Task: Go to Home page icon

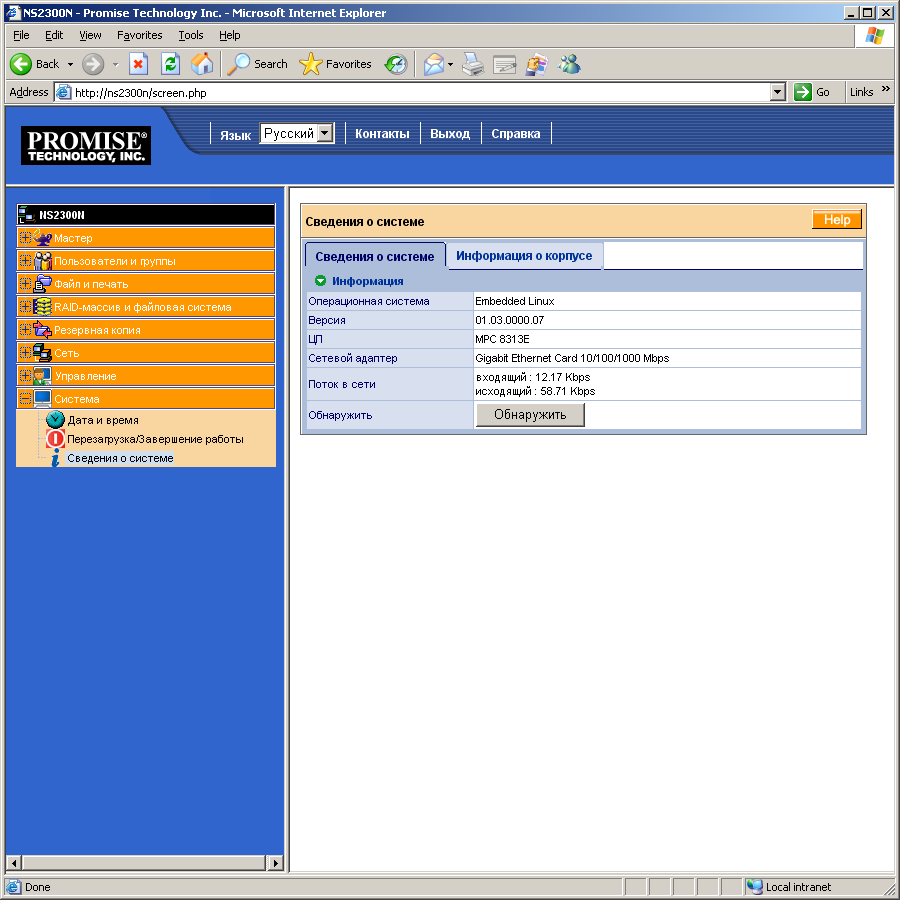Action: tap(201, 64)
